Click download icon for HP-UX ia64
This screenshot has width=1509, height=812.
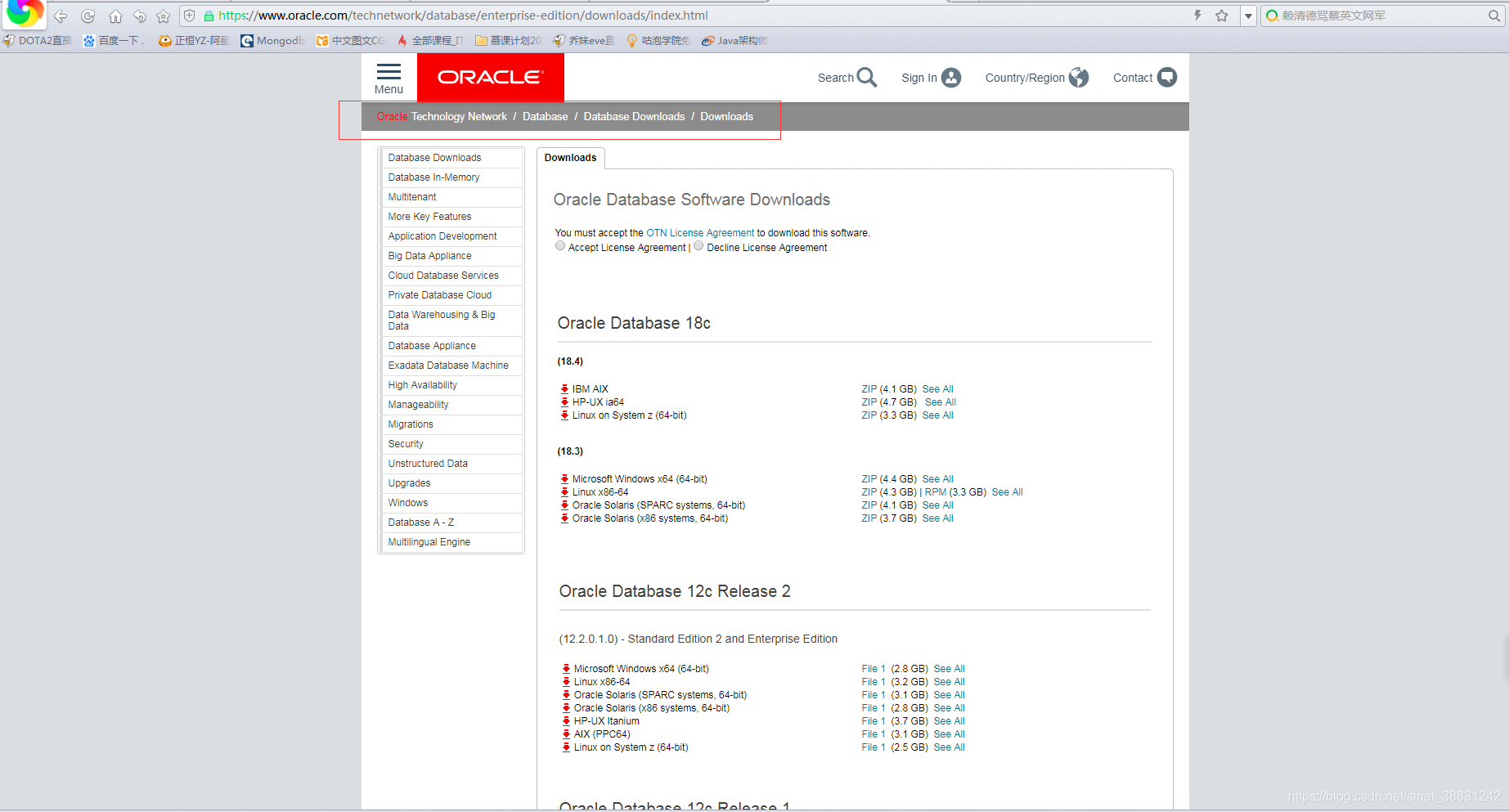pos(564,402)
